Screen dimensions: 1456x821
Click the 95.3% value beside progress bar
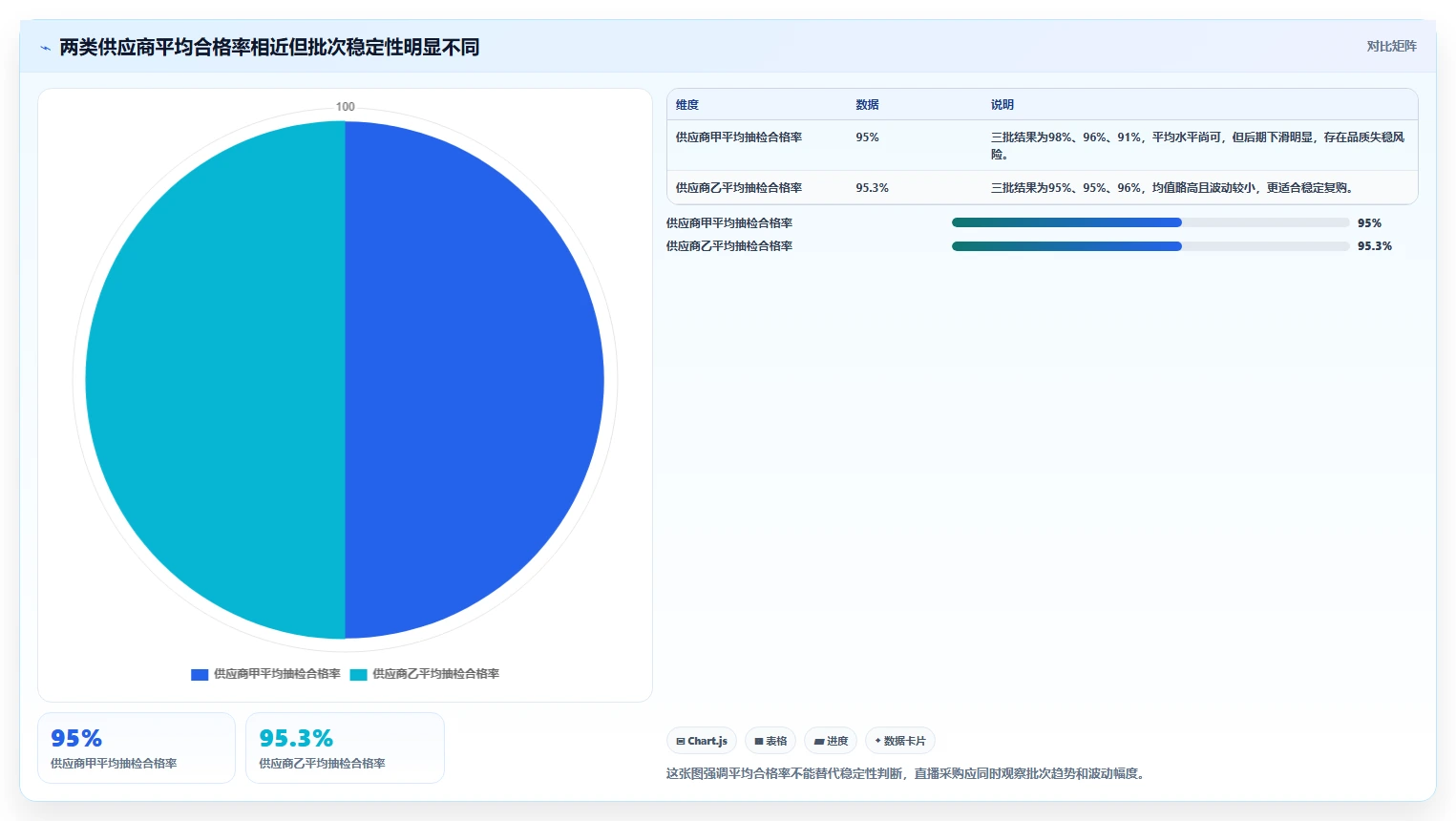tap(1375, 246)
